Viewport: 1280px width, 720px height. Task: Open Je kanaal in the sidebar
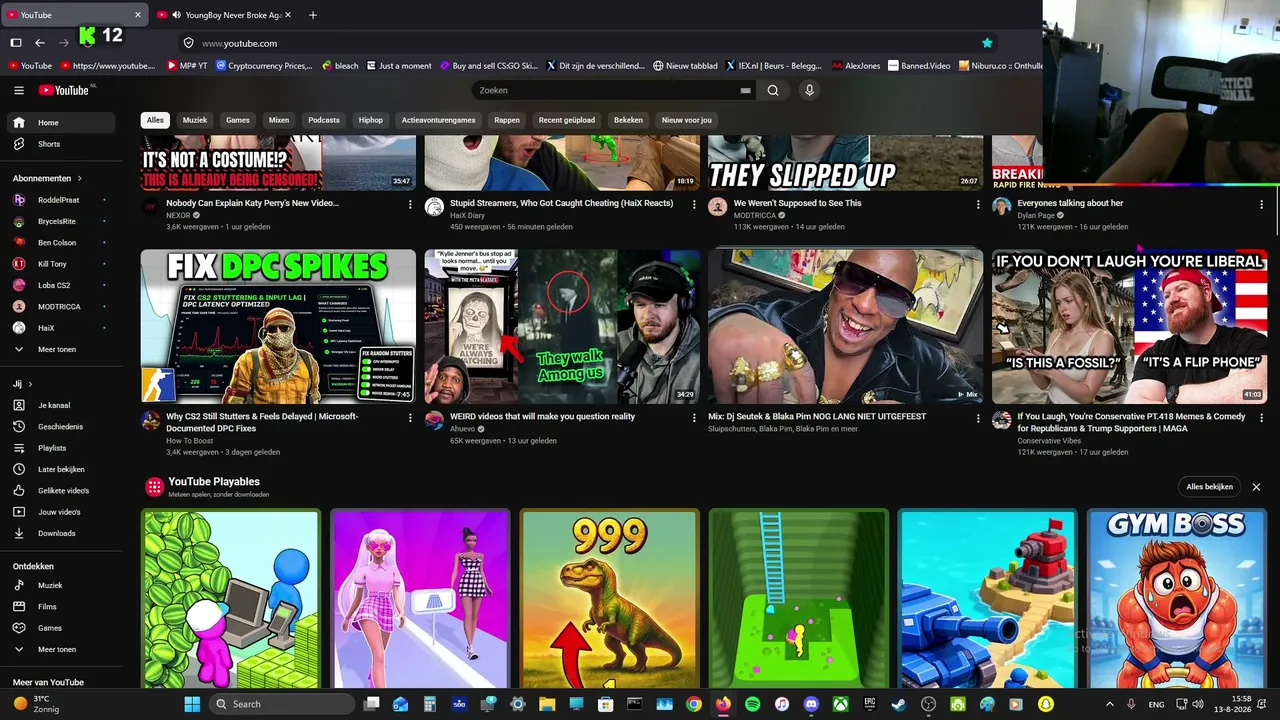pos(63,406)
